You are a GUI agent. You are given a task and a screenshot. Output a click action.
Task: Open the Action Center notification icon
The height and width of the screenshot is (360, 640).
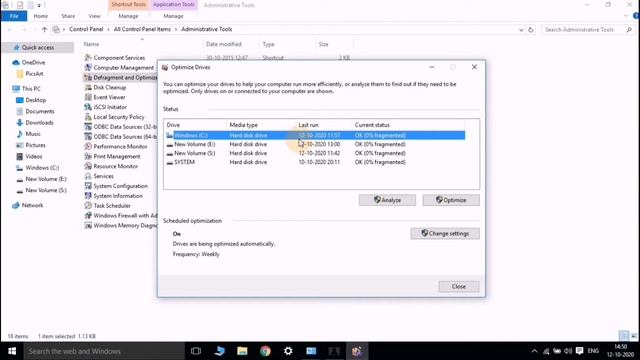pos(579,351)
